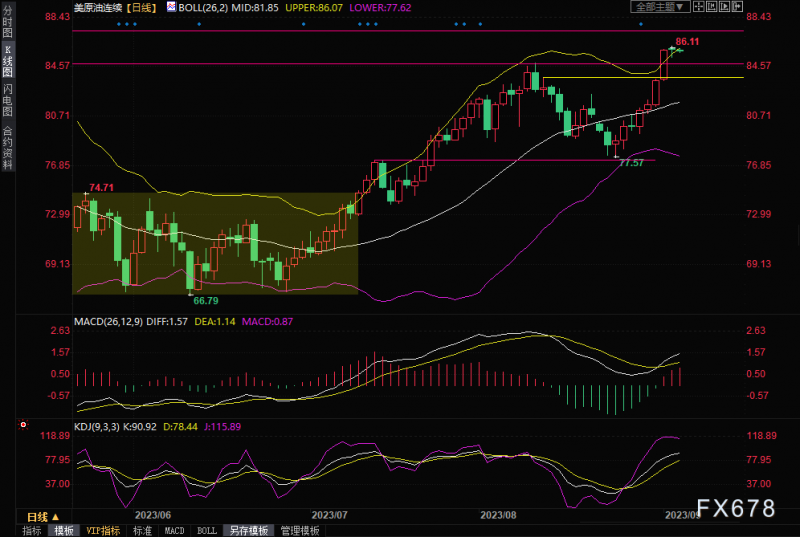Expand the 日线 period selector
Image resolution: width=800 pixels, height=537 pixels.
(43, 517)
